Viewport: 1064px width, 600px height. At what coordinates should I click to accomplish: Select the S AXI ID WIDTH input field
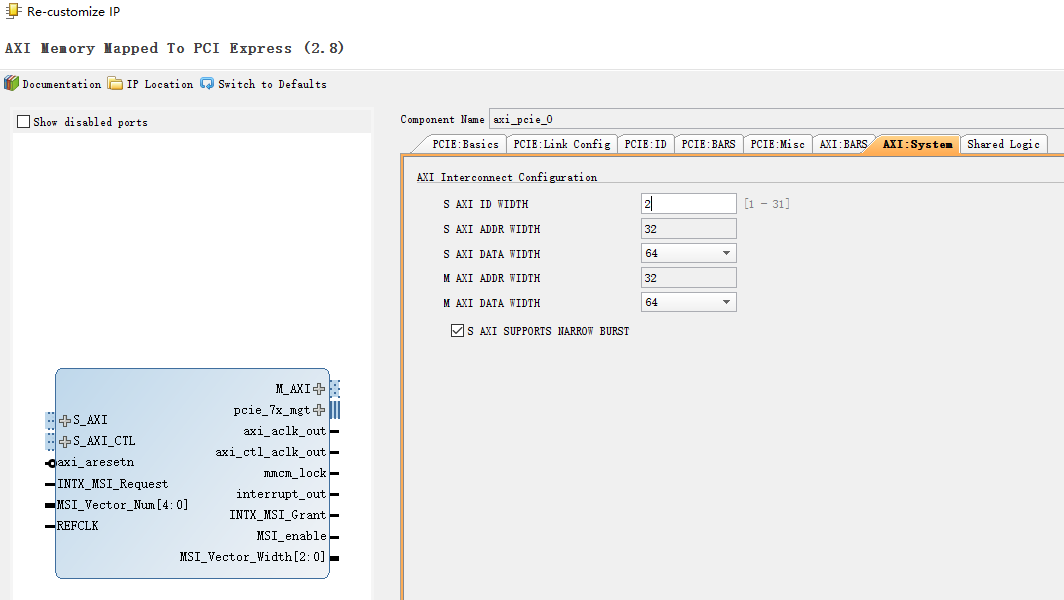pos(688,203)
